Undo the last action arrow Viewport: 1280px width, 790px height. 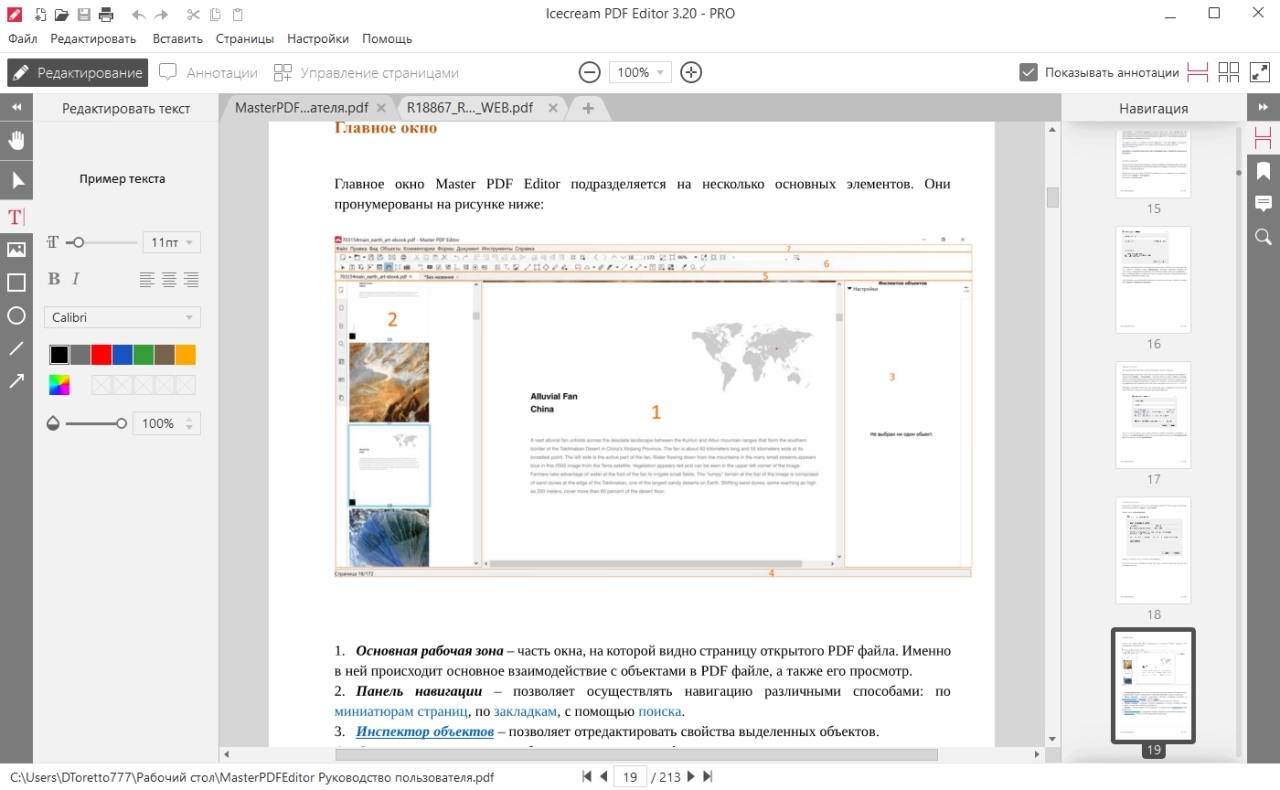tap(138, 15)
